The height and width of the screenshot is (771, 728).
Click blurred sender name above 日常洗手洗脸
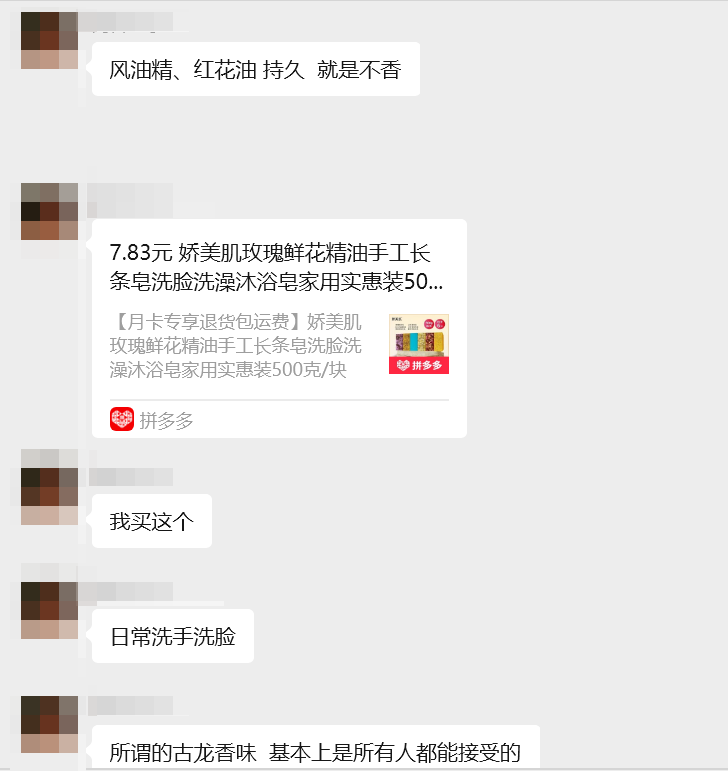pyautogui.click(x=126, y=592)
